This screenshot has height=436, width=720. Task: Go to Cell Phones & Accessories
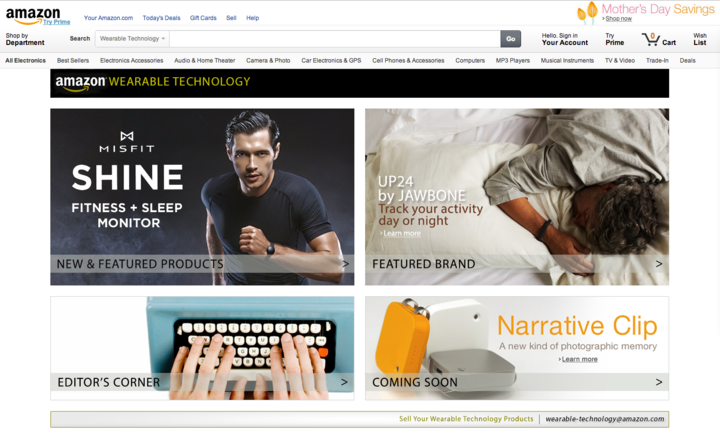(408, 60)
